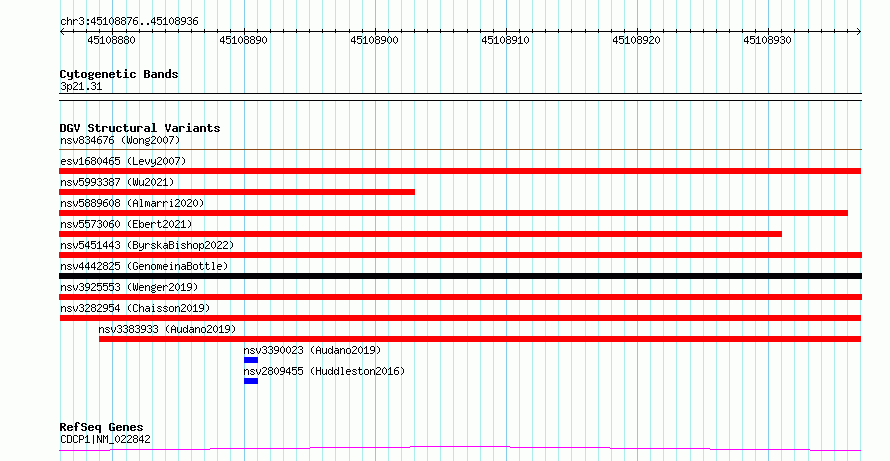Click the left arrow of the ruler
Image resolution: width=890 pixels, height=461 pixels.
tap(62, 32)
